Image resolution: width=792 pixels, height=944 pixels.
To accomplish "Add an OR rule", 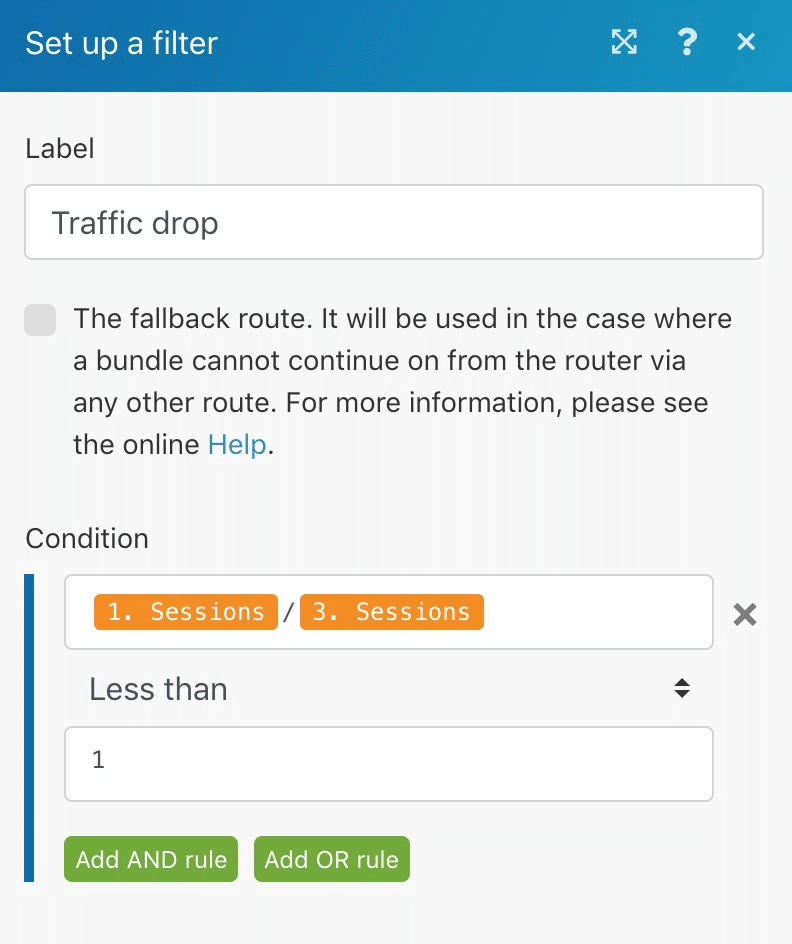I will (332, 859).
